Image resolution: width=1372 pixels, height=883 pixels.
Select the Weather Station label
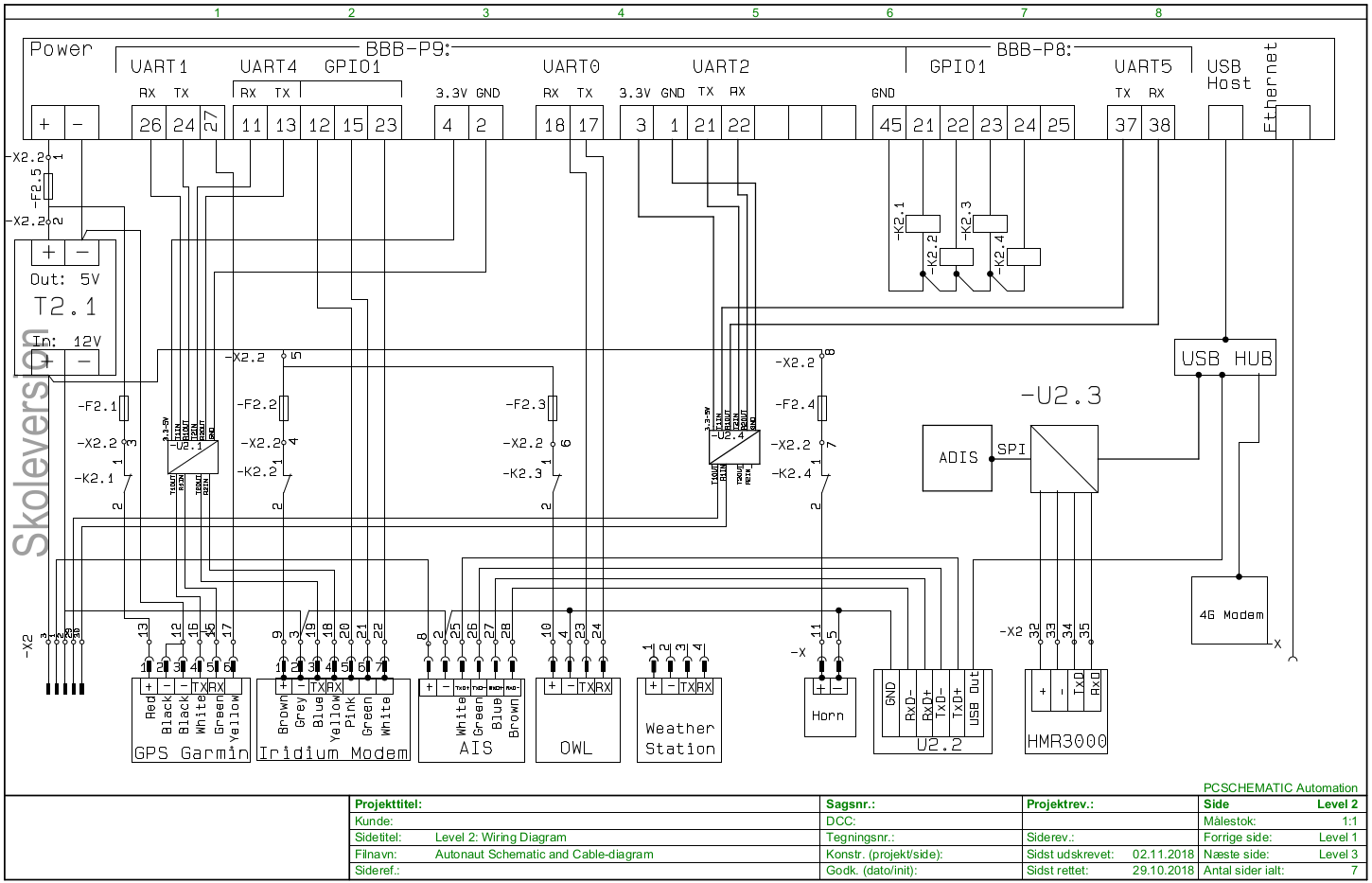point(679,738)
